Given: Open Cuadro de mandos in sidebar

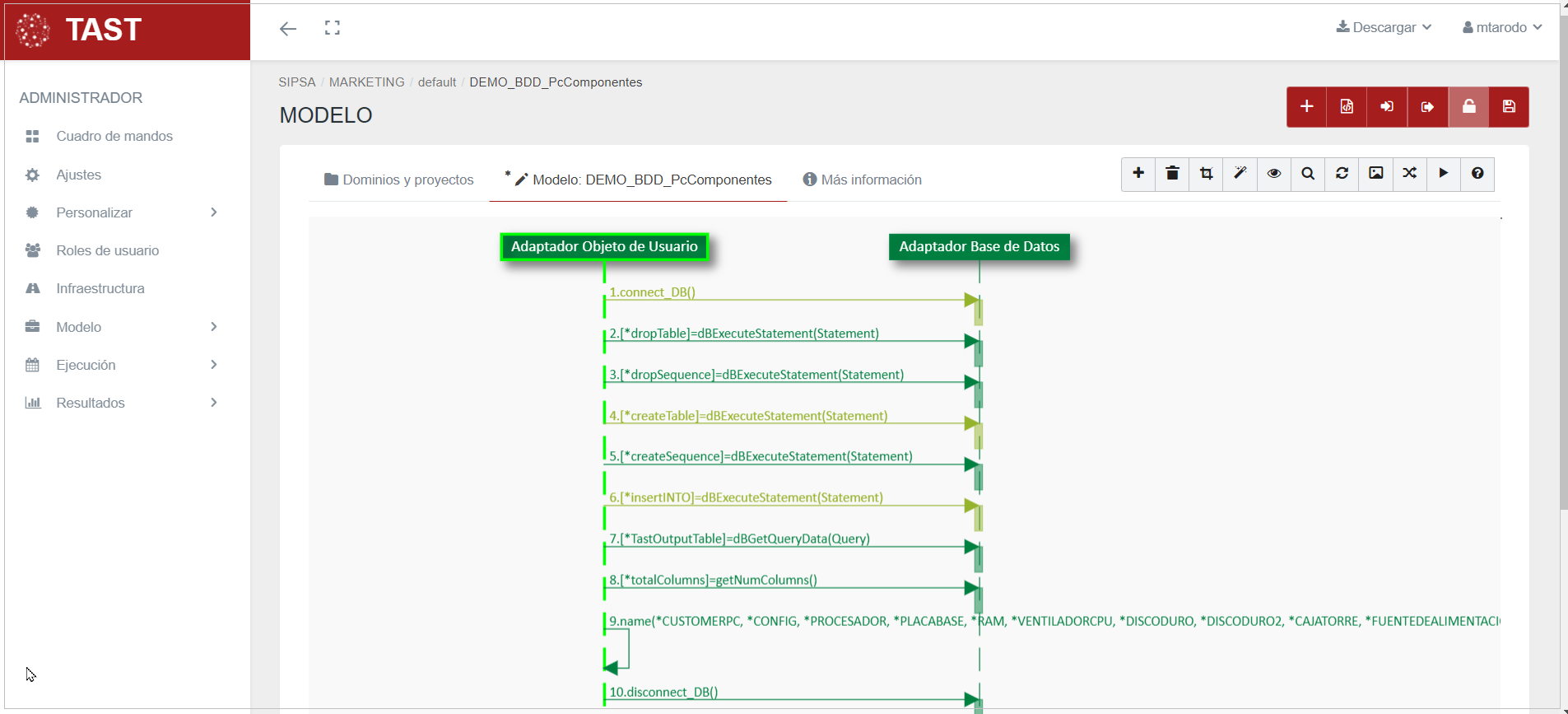Looking at the screenshot, I should tap(114, 136).
